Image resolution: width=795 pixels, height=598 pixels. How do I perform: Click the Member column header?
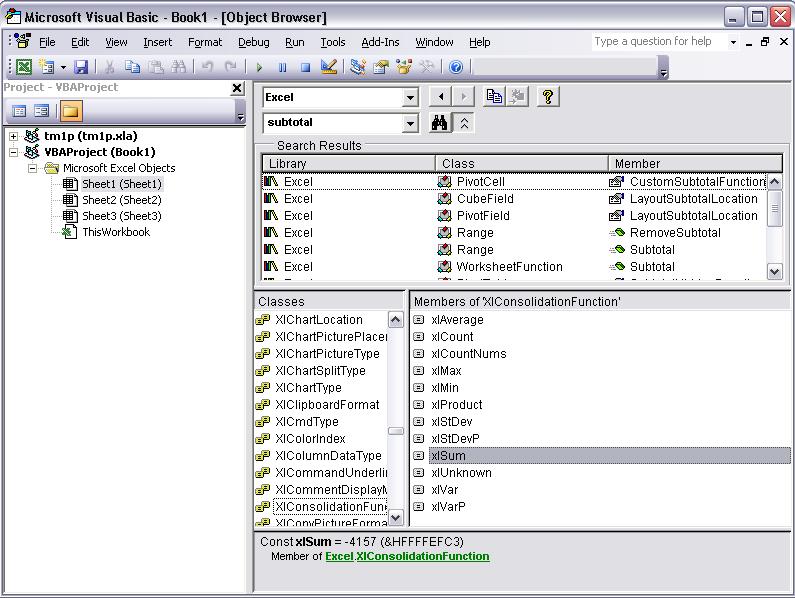click(696, 163)
